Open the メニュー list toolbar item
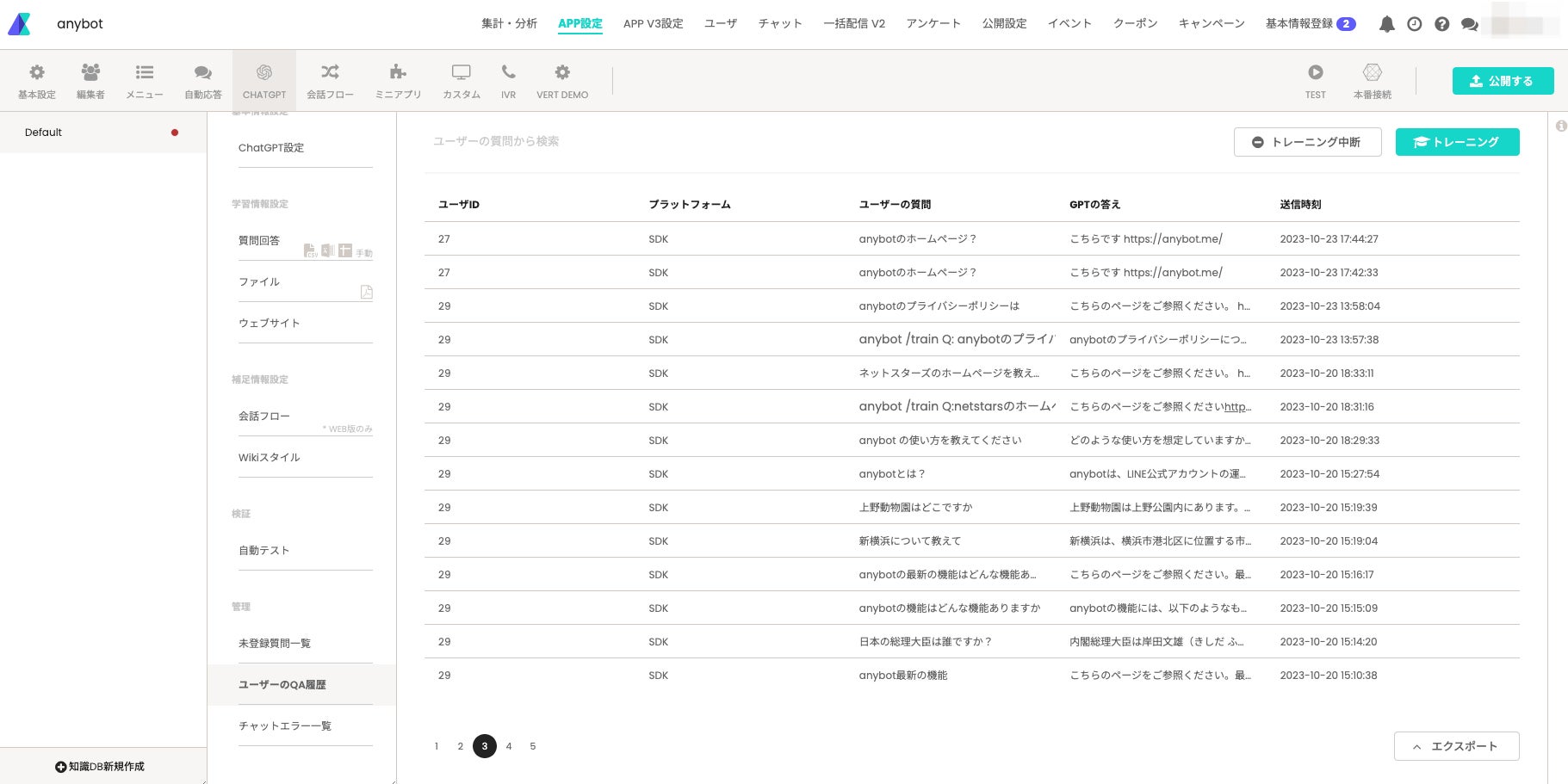 click(145, 81)
